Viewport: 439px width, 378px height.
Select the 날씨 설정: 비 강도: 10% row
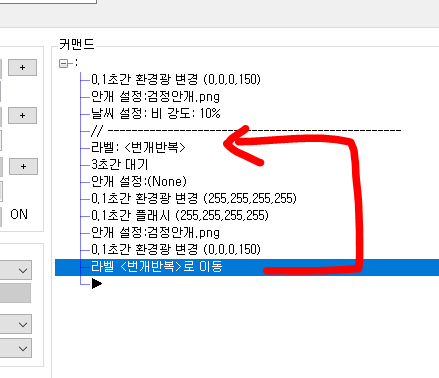click(x=156, y=113)
